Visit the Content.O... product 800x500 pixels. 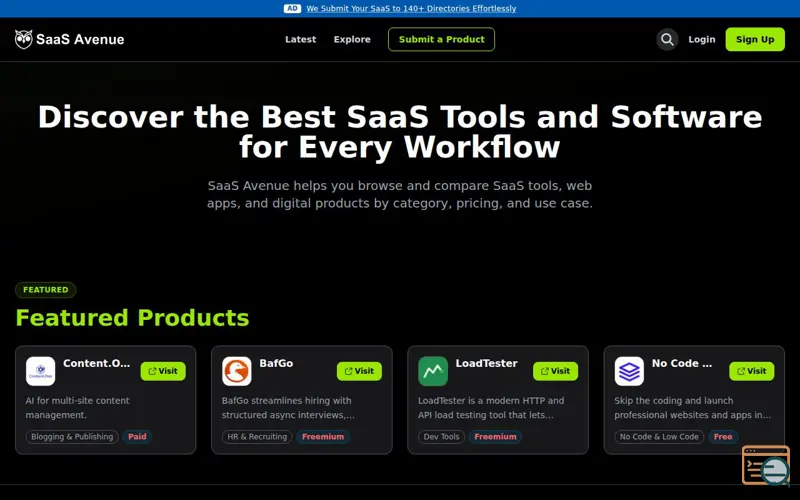[x=163, y=371]
